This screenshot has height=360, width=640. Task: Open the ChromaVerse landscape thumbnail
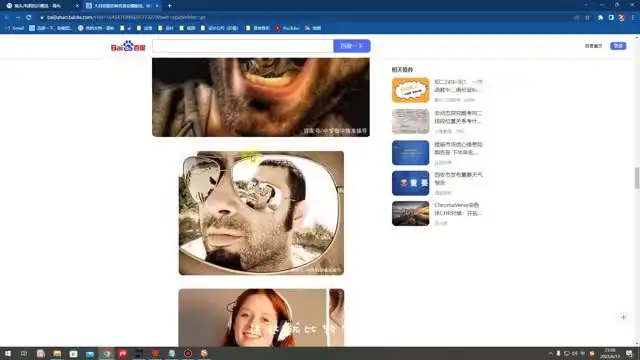[410, 213]
